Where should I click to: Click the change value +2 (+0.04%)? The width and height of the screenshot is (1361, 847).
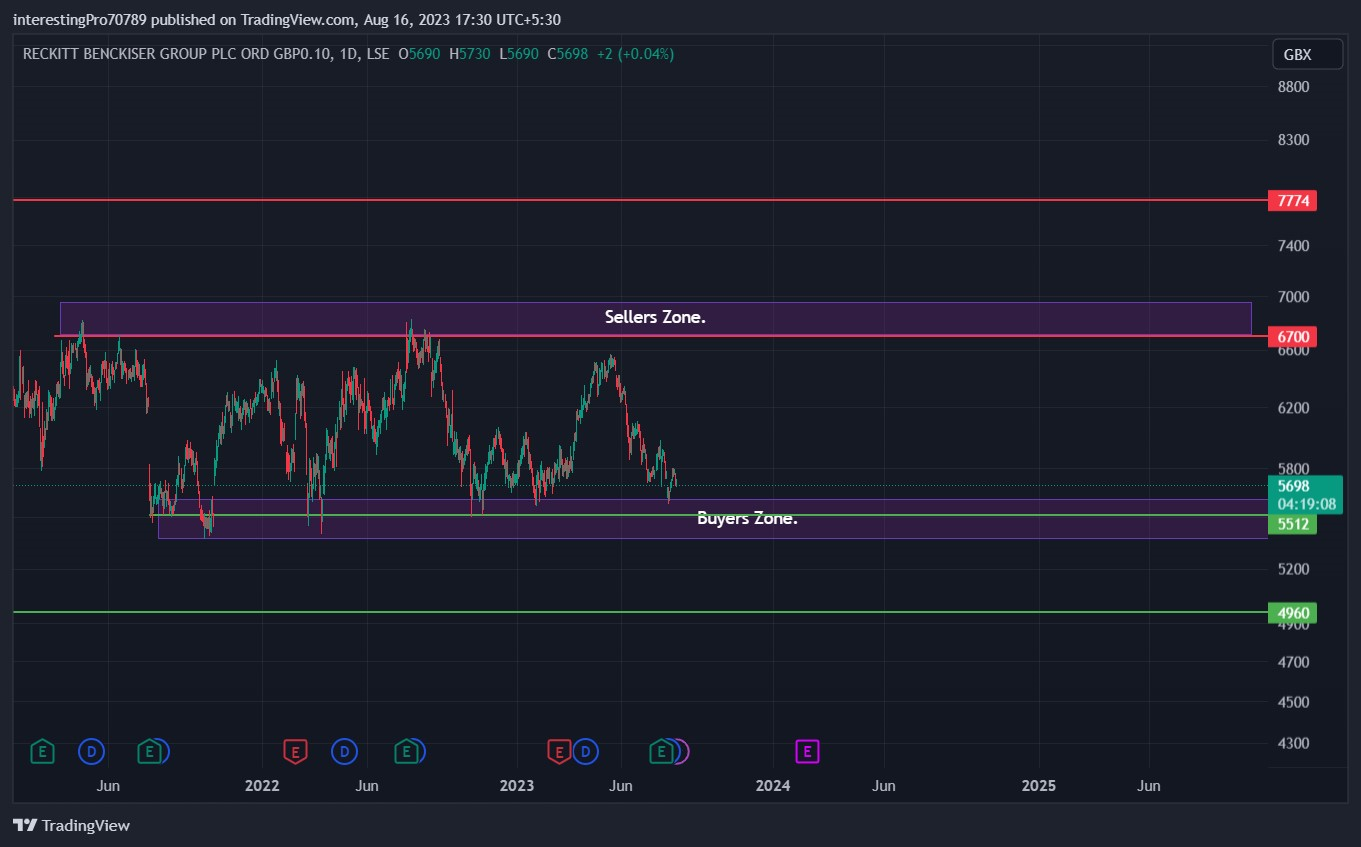[635, 54]
